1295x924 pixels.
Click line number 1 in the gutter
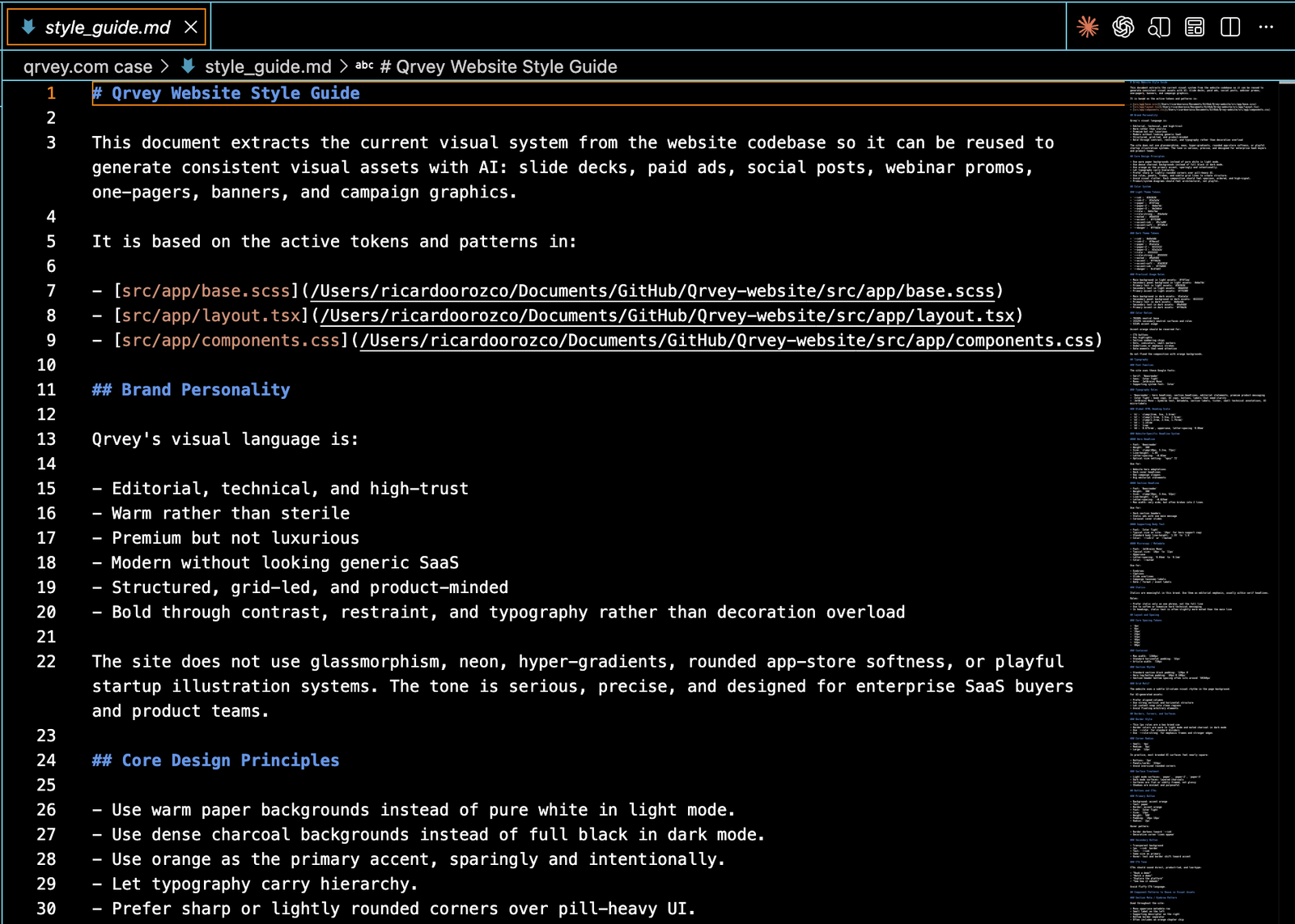[51, 94]
